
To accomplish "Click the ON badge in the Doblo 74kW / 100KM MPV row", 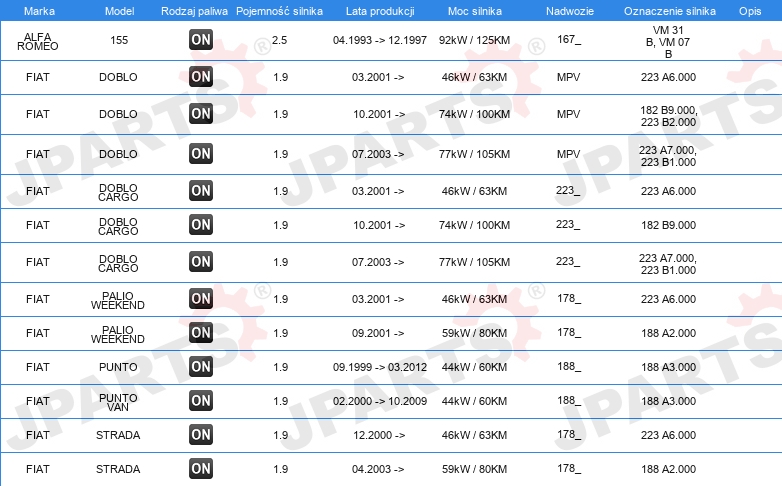I will click(201, 114).
